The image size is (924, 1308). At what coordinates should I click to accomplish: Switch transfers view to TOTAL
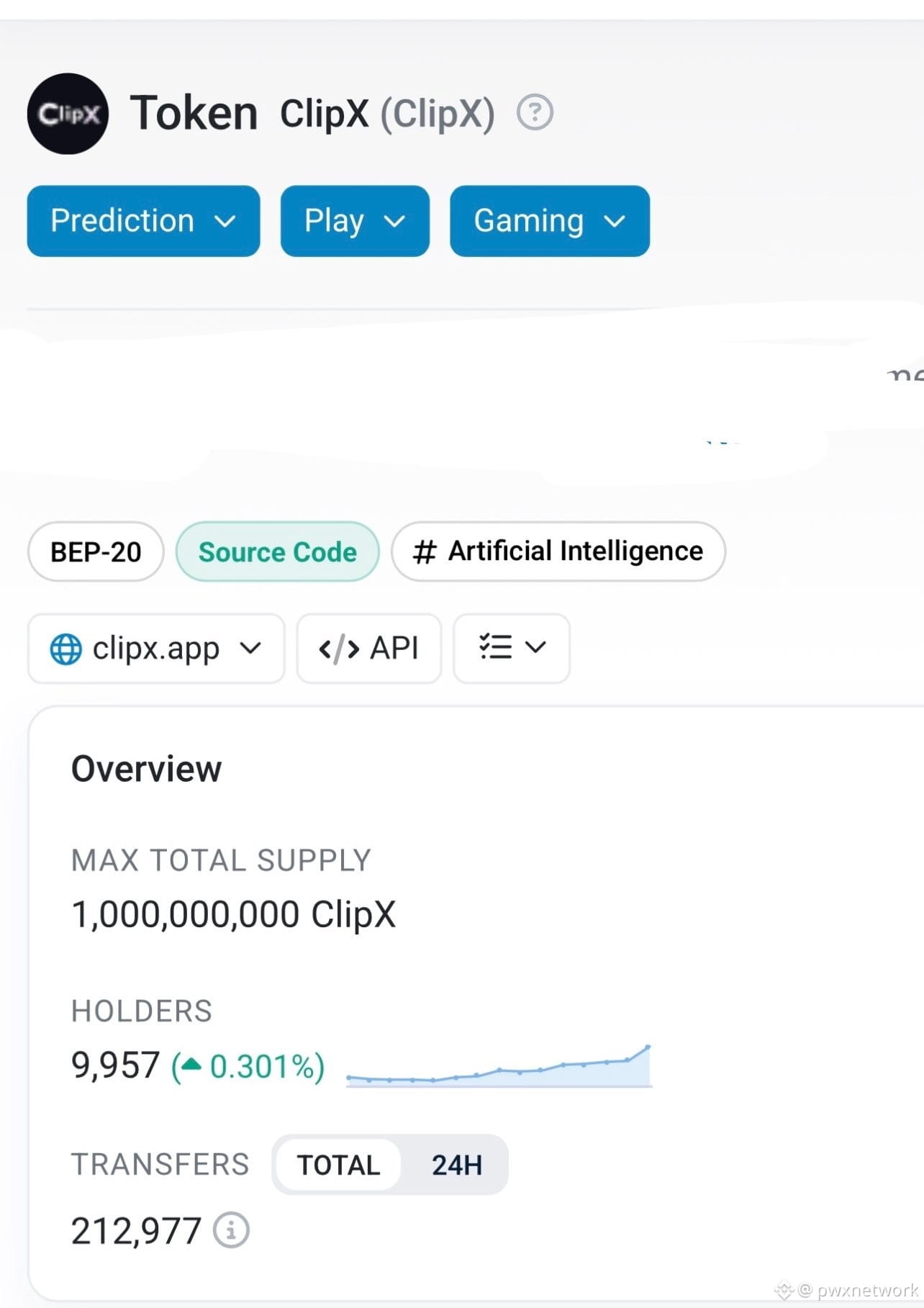(338, 1165)
